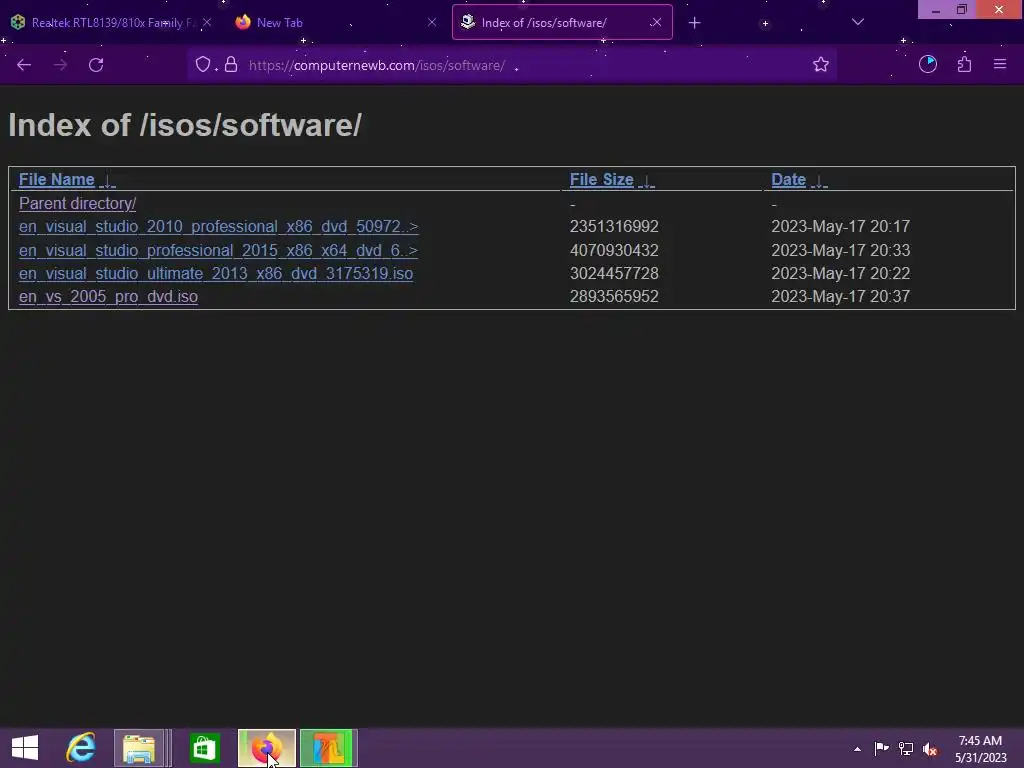View site security padlock info
The image size is (1024, 768).
(x=231, y=65)
